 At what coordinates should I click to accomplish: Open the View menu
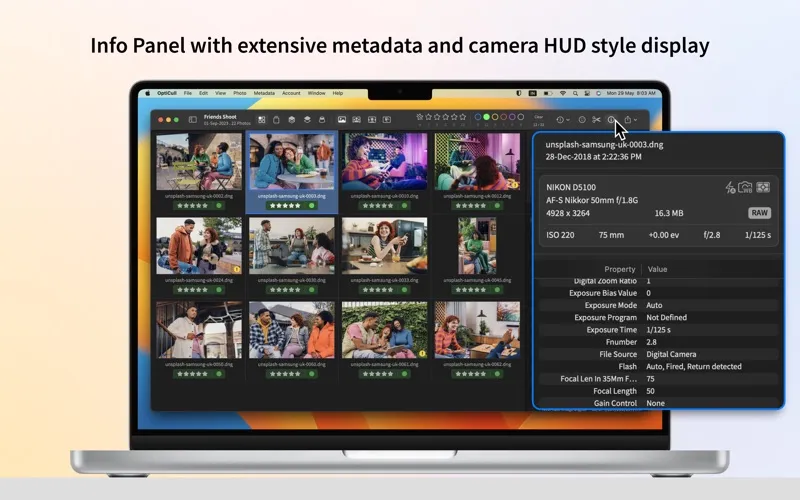220,93
